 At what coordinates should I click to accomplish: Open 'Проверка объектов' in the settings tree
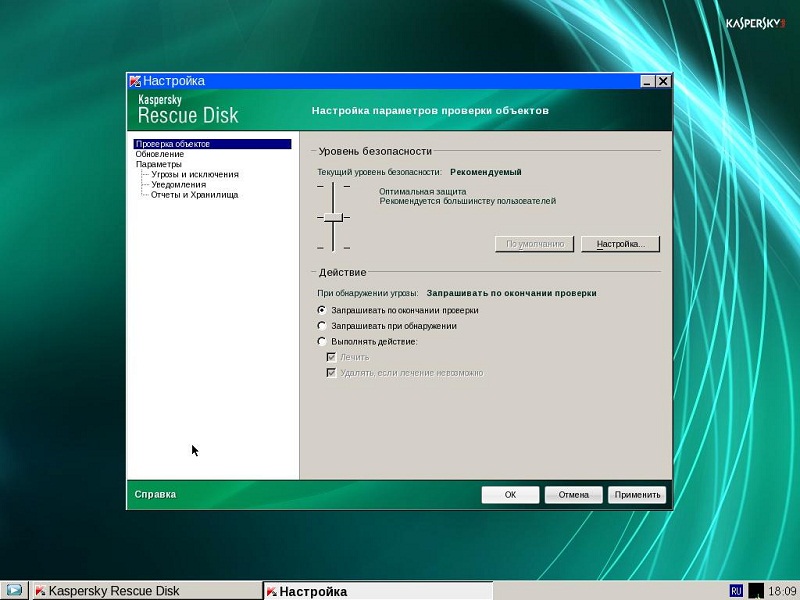[173, 144]
